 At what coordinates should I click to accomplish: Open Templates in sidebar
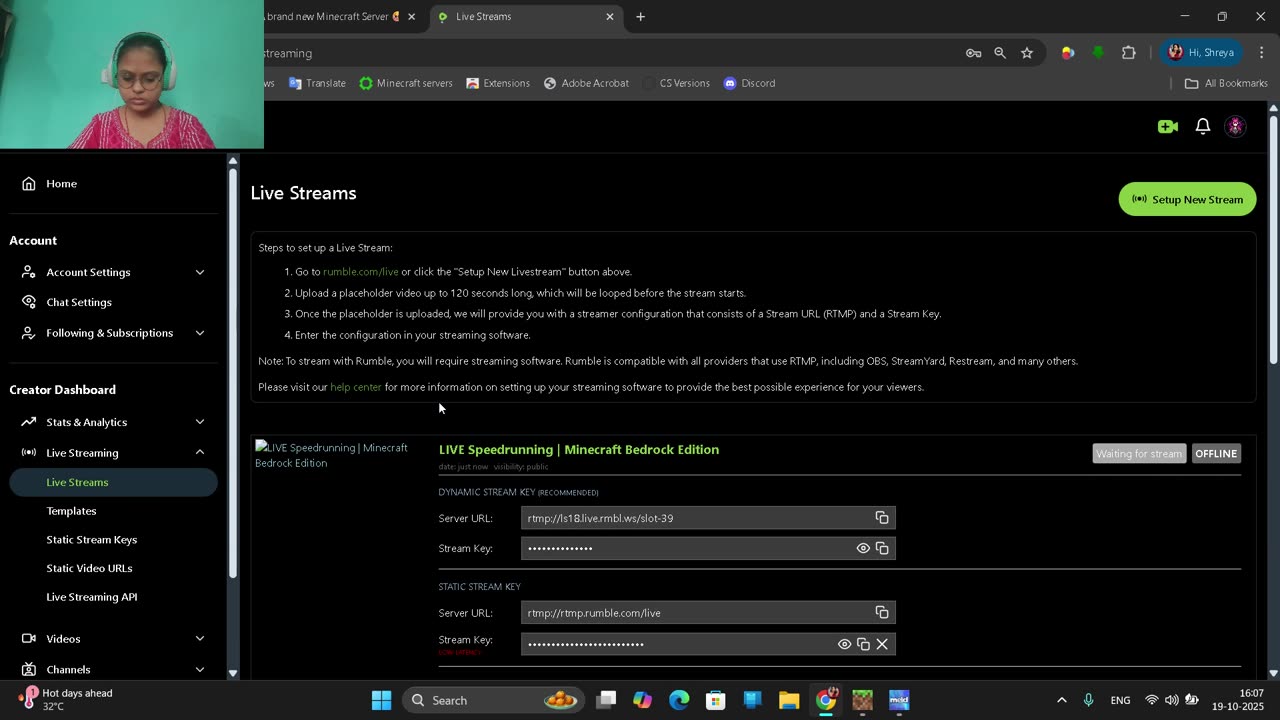(71, 511)
